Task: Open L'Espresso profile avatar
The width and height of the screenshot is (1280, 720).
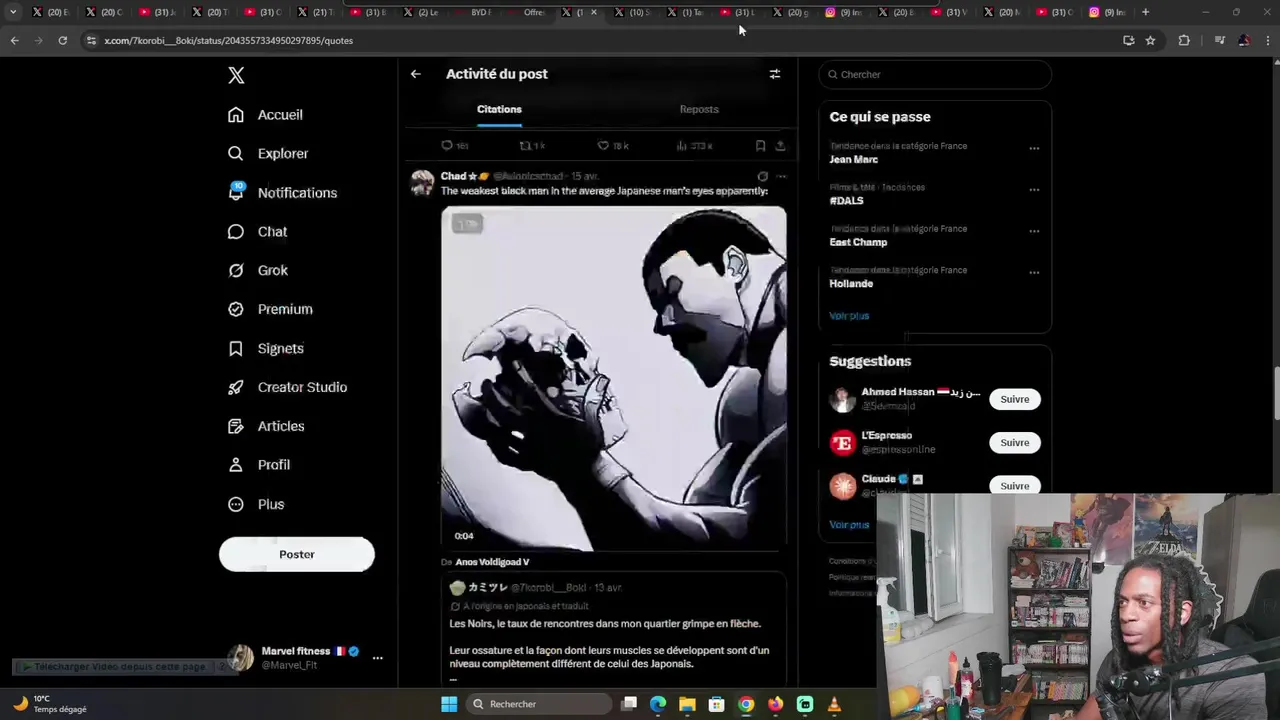Action: pyautogui.click(x=843, y=443)
